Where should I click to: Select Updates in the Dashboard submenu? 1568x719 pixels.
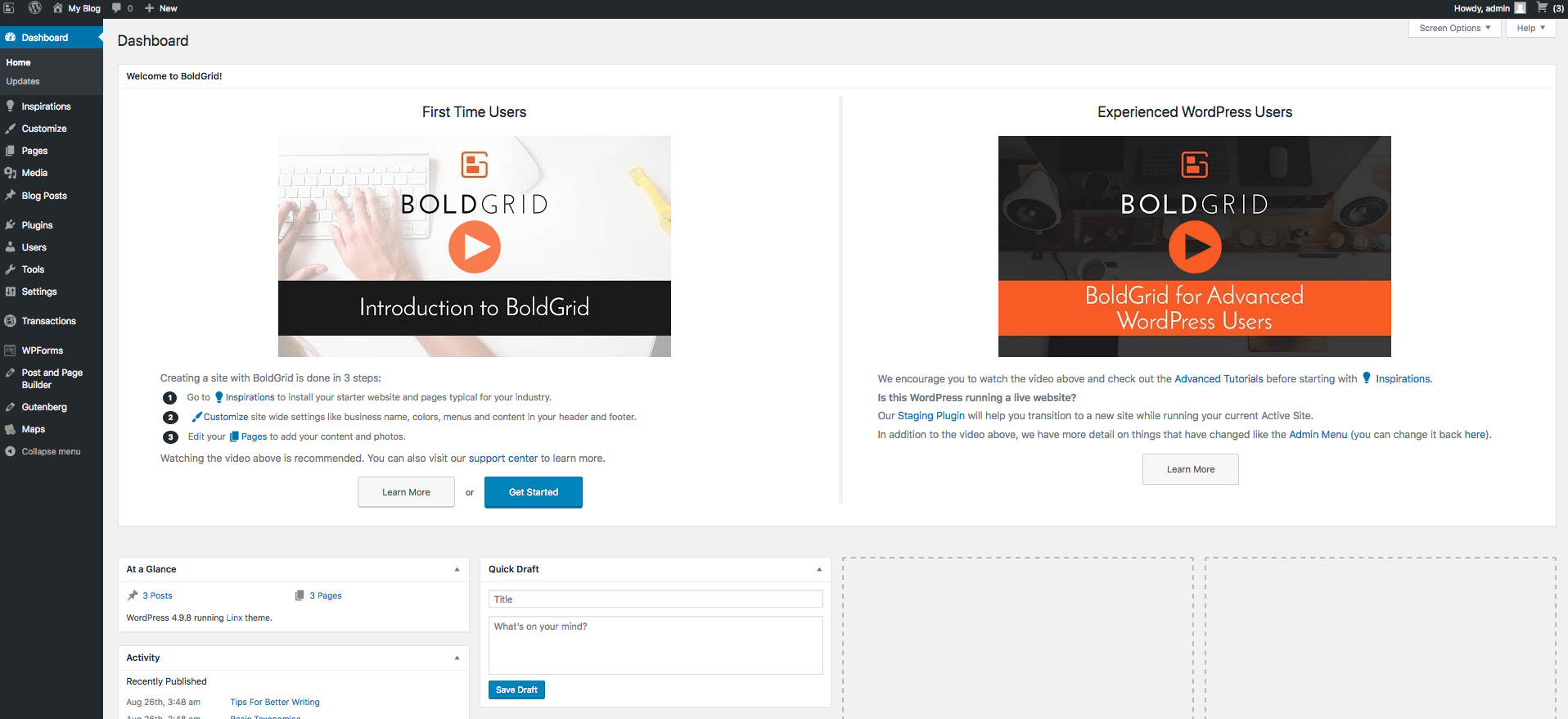tap(23, 81)
